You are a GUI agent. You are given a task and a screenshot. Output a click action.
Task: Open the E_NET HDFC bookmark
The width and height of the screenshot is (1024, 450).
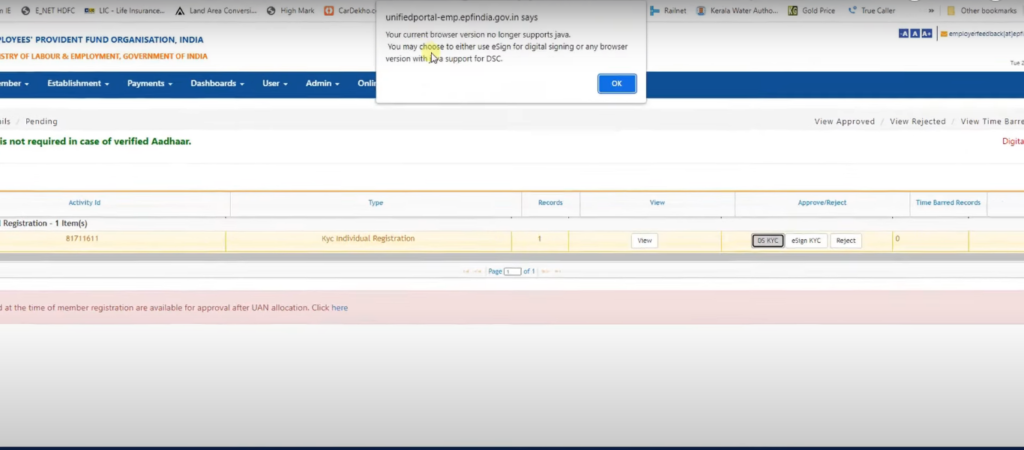[48, 10]
